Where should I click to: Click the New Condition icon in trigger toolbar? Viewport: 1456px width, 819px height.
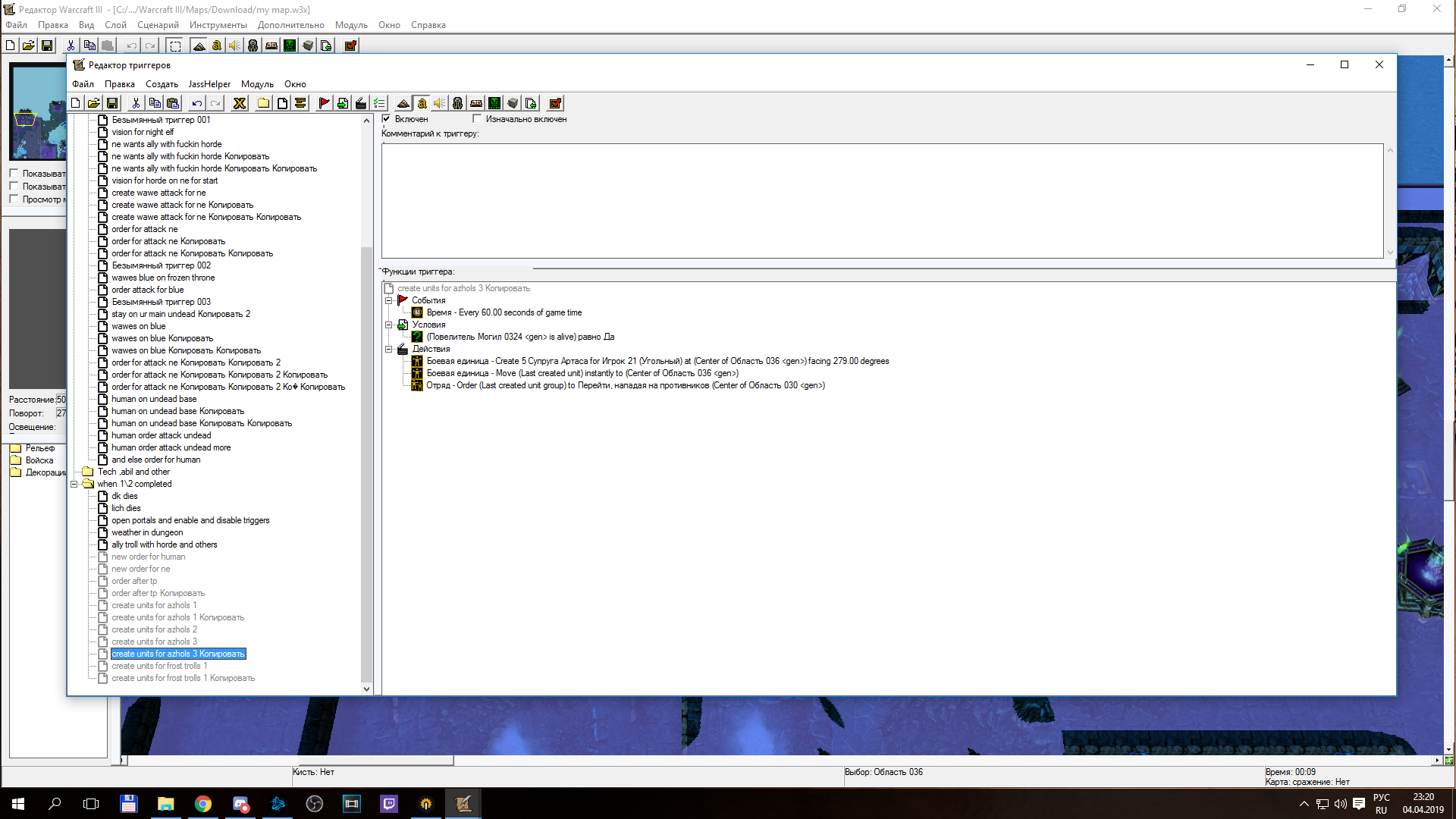point(343,103)
